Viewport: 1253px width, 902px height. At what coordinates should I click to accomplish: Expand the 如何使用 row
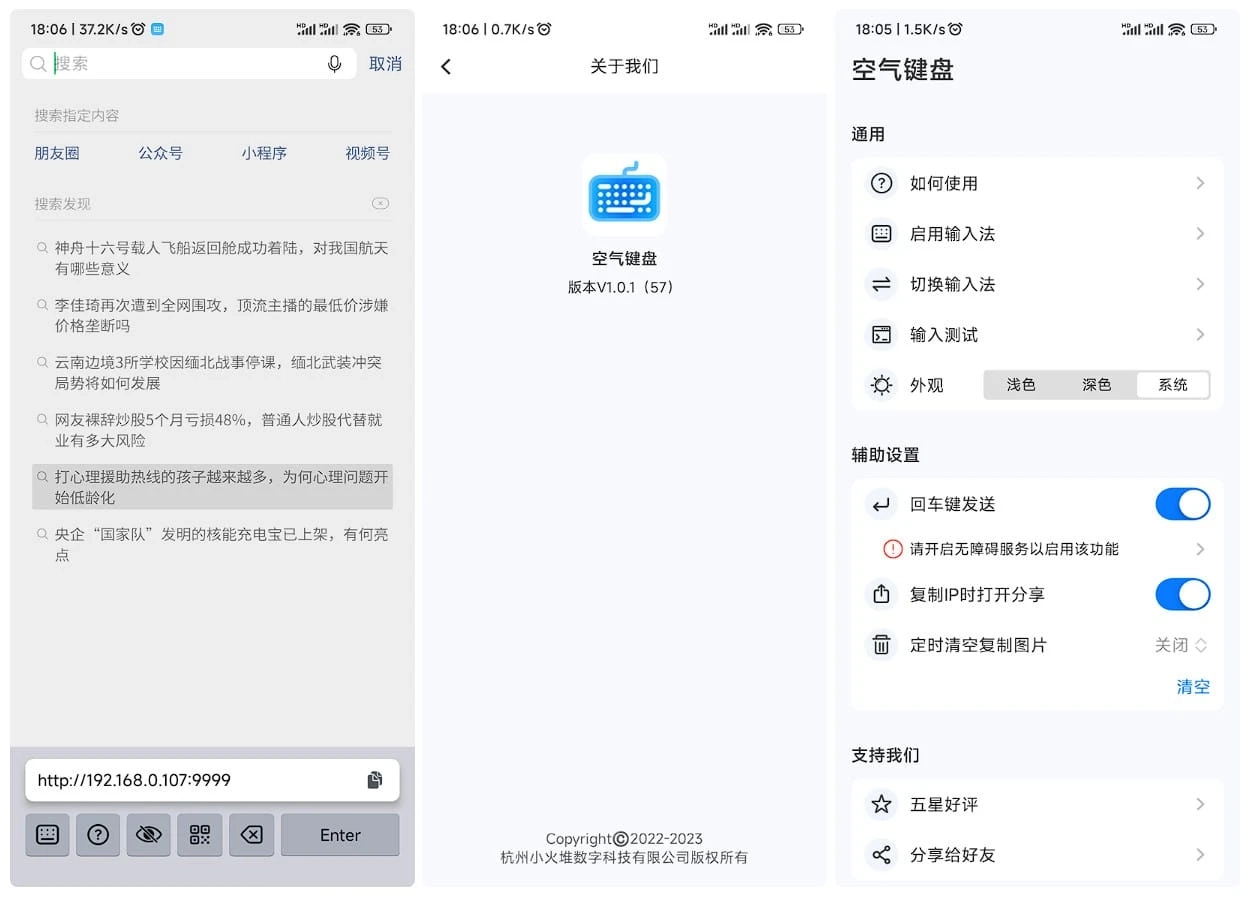click(x=1037, y=183)
